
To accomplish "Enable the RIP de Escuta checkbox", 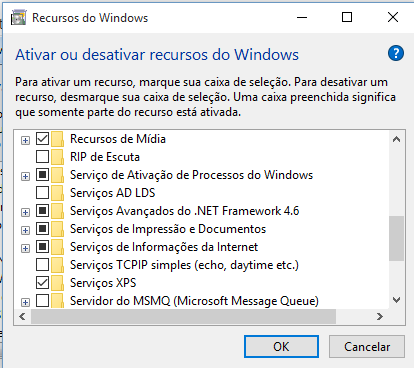I will [x=42, y=157].
